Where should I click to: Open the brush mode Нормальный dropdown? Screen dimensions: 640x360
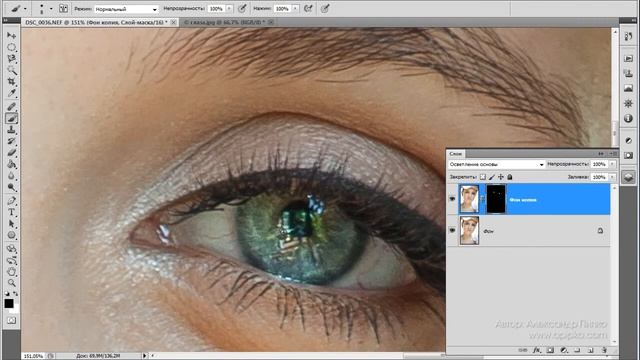(126, 9)
